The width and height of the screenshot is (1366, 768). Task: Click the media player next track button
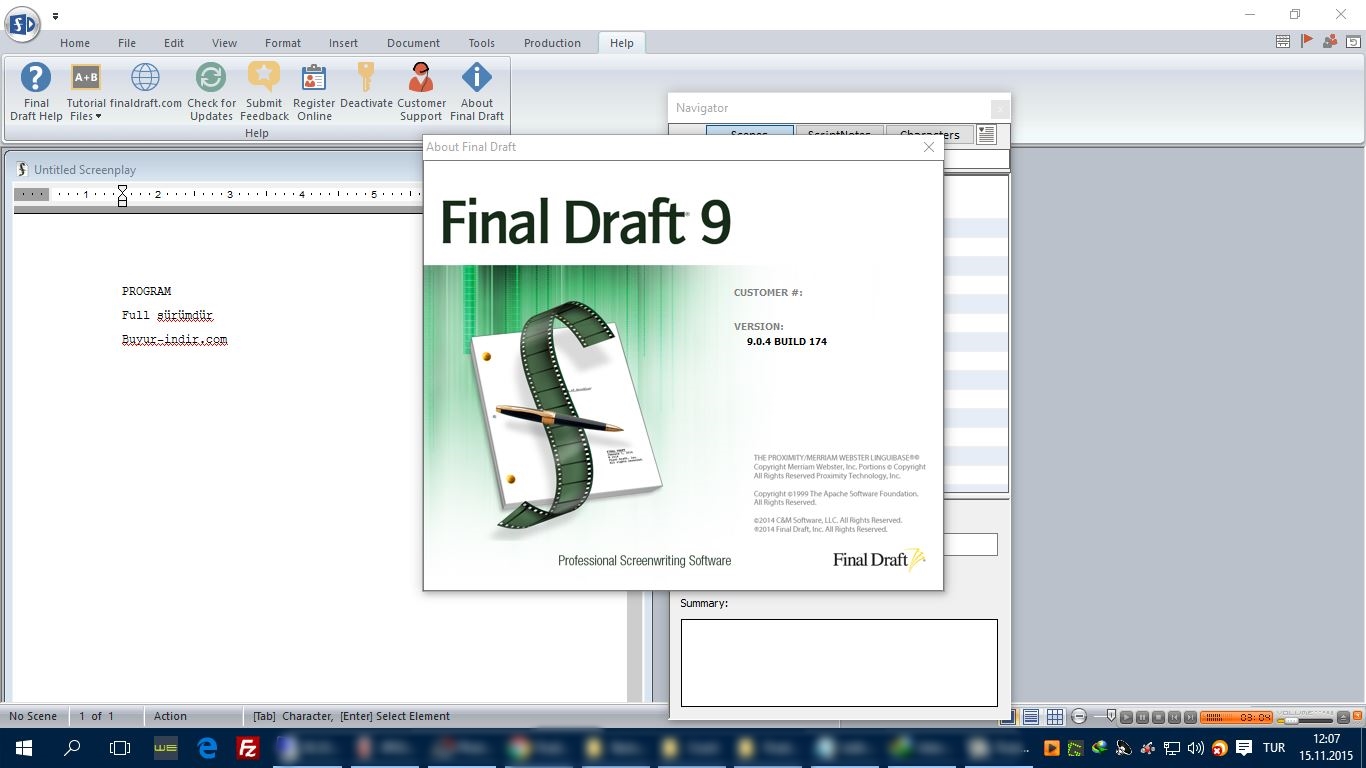coord(1190,717)
